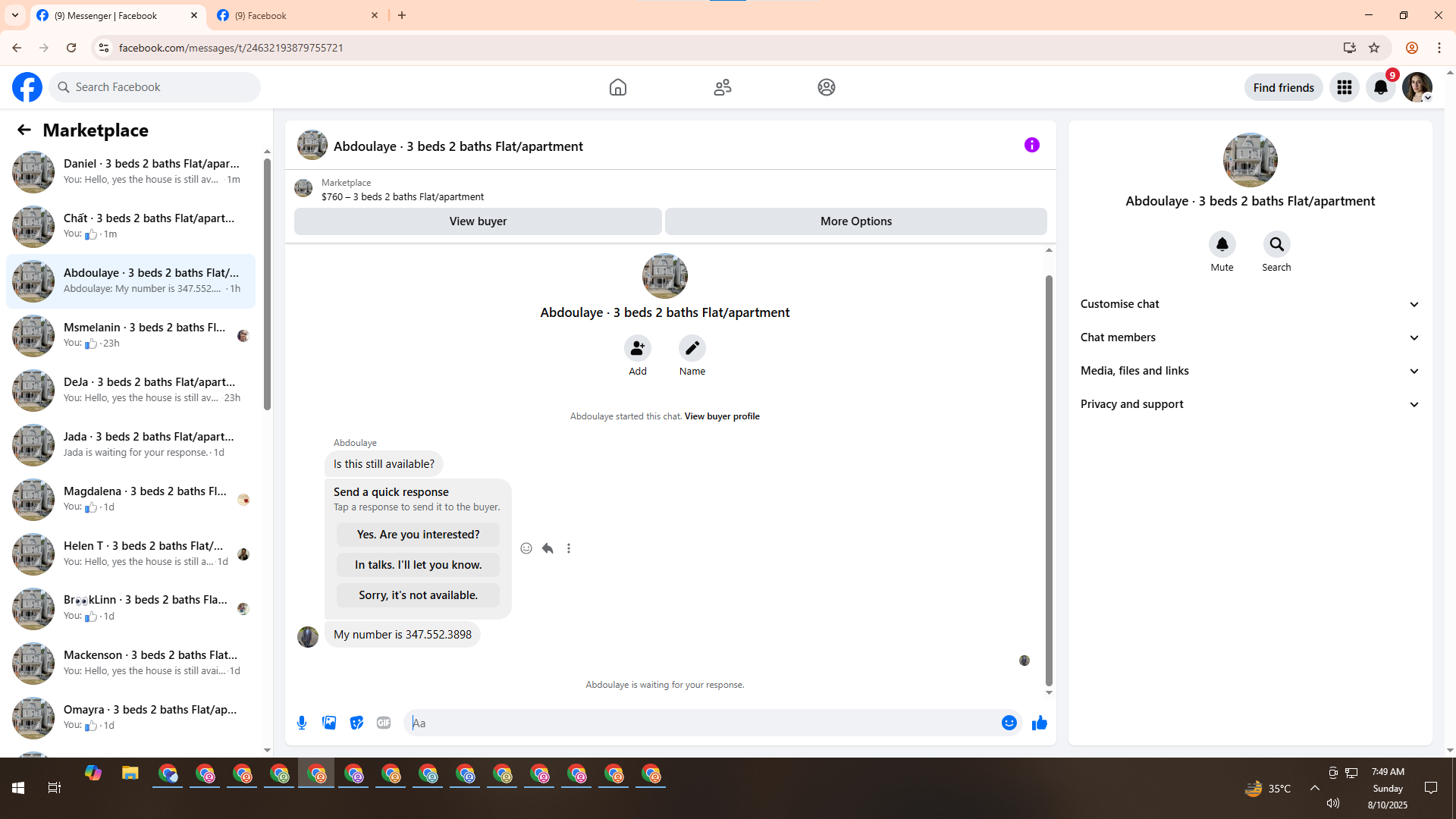The height and width of the screenshot is (819, 1456).
Task: Send quick response 'Yes. Are you interested?'
Action: pos(418,535)
